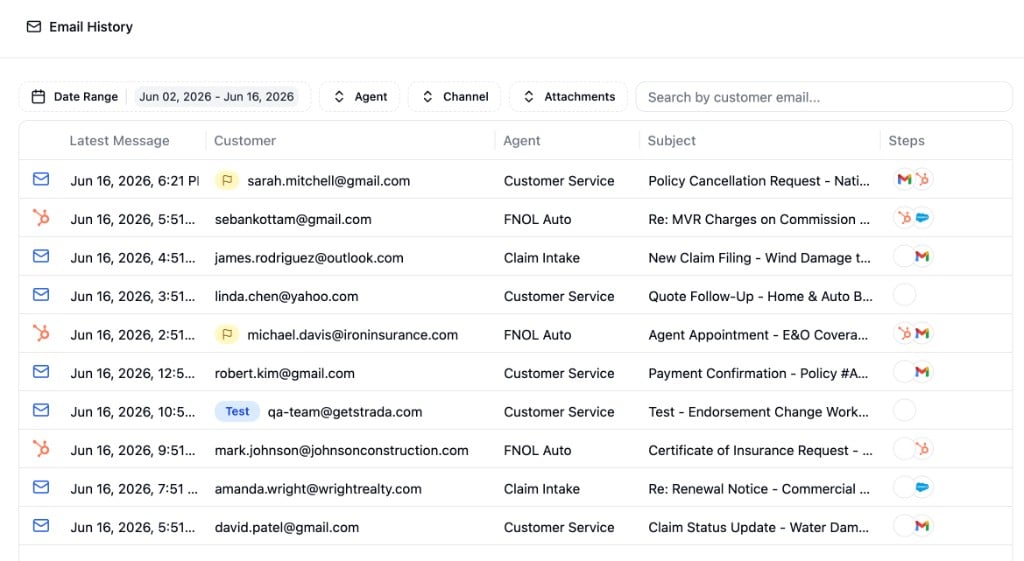Click the mail channel icon for amanda.wright row
Viewport: 1024px width, 561px height.
click(41, 487)
